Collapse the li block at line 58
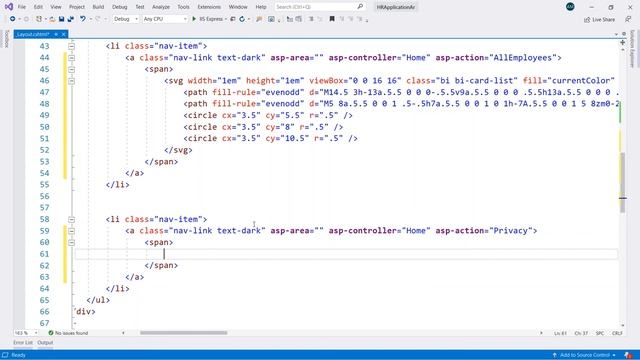The width and height of the screenshot is (640, 360). click(x=71, y=220)
